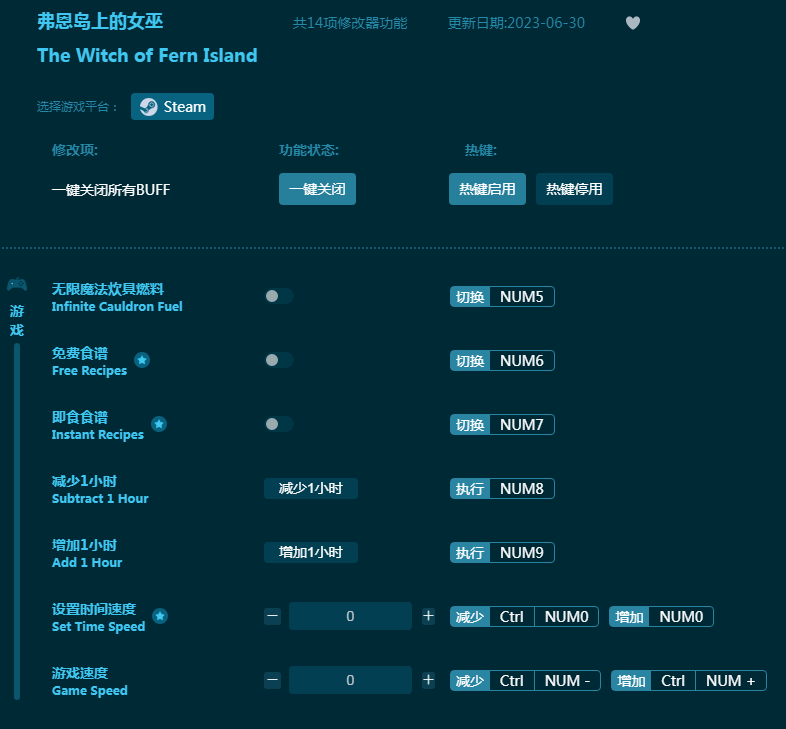Click the star badge next to Free Recipes
The image size is (786, 729).
142,360
